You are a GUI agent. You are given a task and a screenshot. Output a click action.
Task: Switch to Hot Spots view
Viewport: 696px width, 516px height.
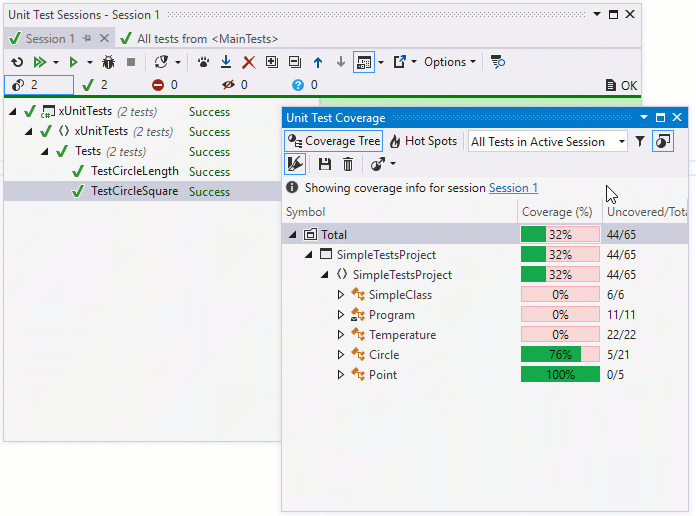pyautogui.click(x=423, y=142)
